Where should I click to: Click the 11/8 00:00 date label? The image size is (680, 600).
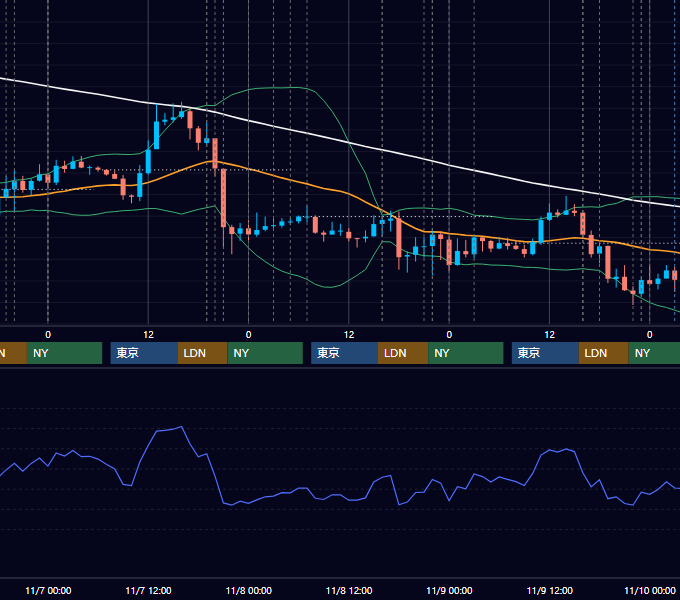[248, 590]
